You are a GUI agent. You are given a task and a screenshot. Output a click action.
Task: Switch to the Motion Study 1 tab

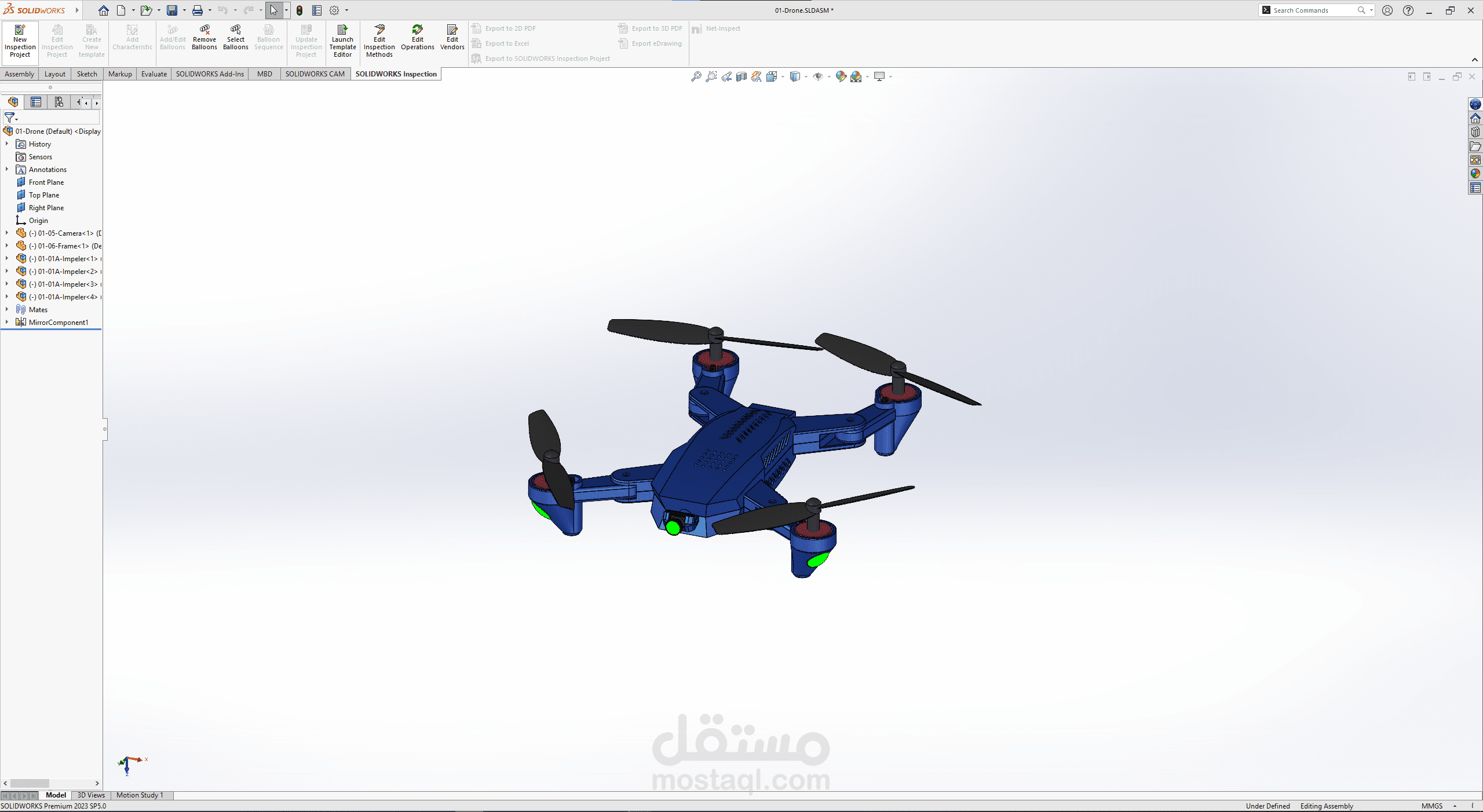[140, 795]
